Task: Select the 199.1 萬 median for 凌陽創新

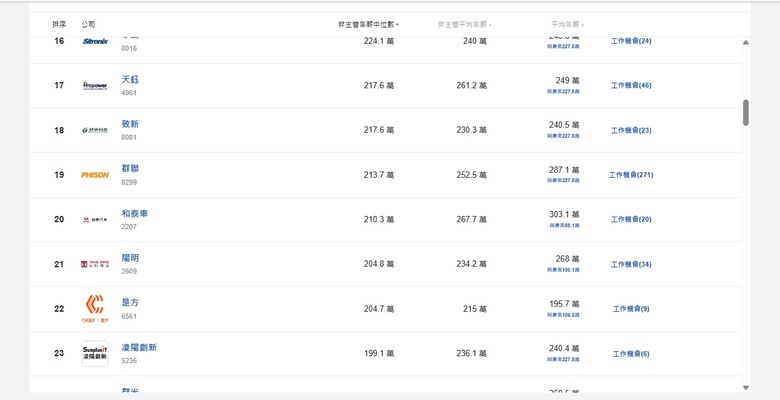Action: [x=379, y=353]
